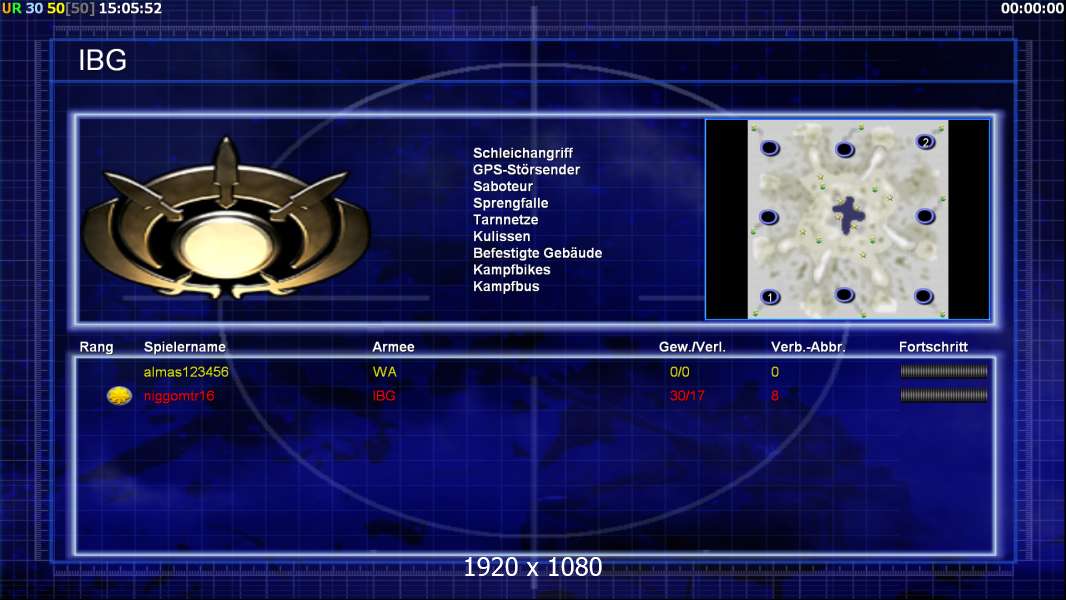Select the Befestigte Gebäude ability
The height and width of the screenshot is (600, 1066).
pos(538,253)
